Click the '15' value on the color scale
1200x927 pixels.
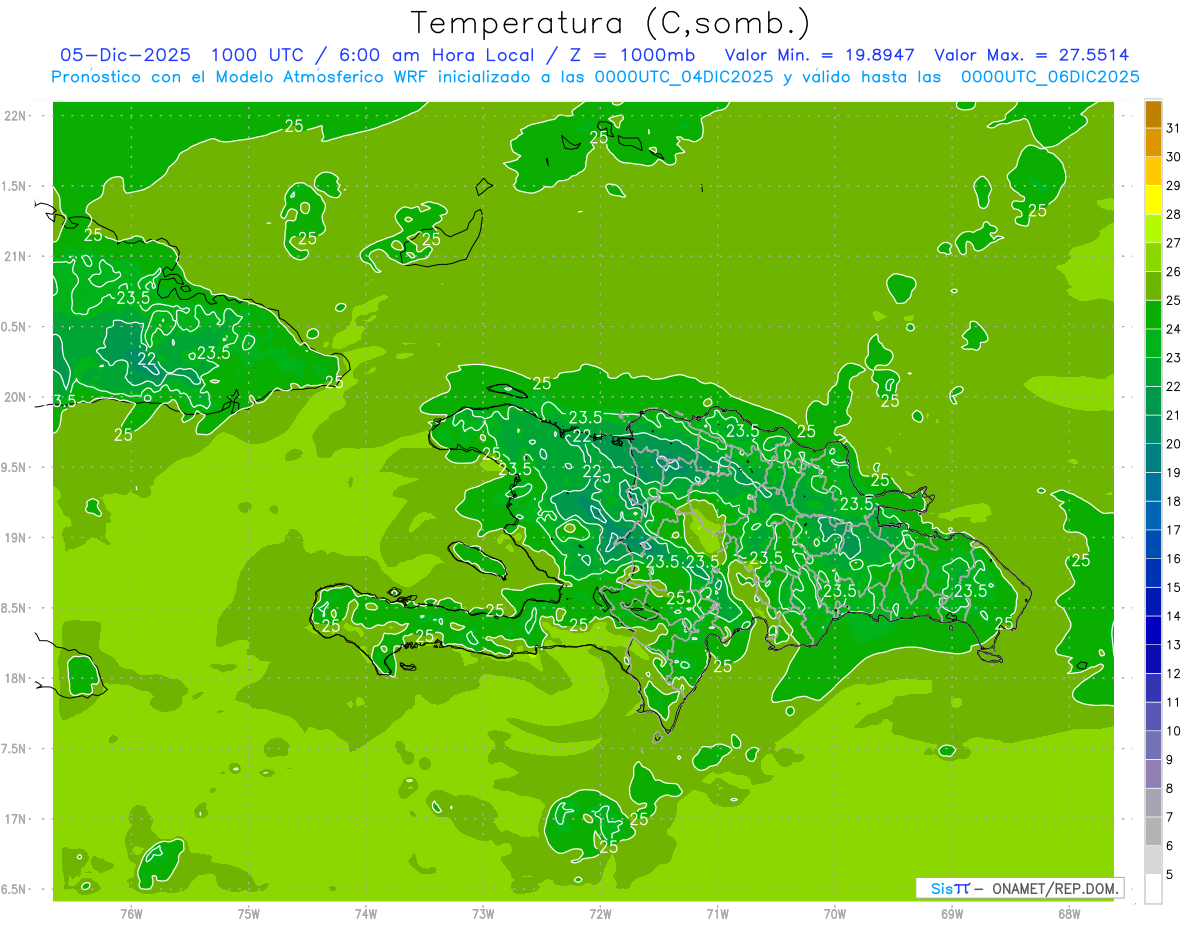click(x=1173, y=587)
